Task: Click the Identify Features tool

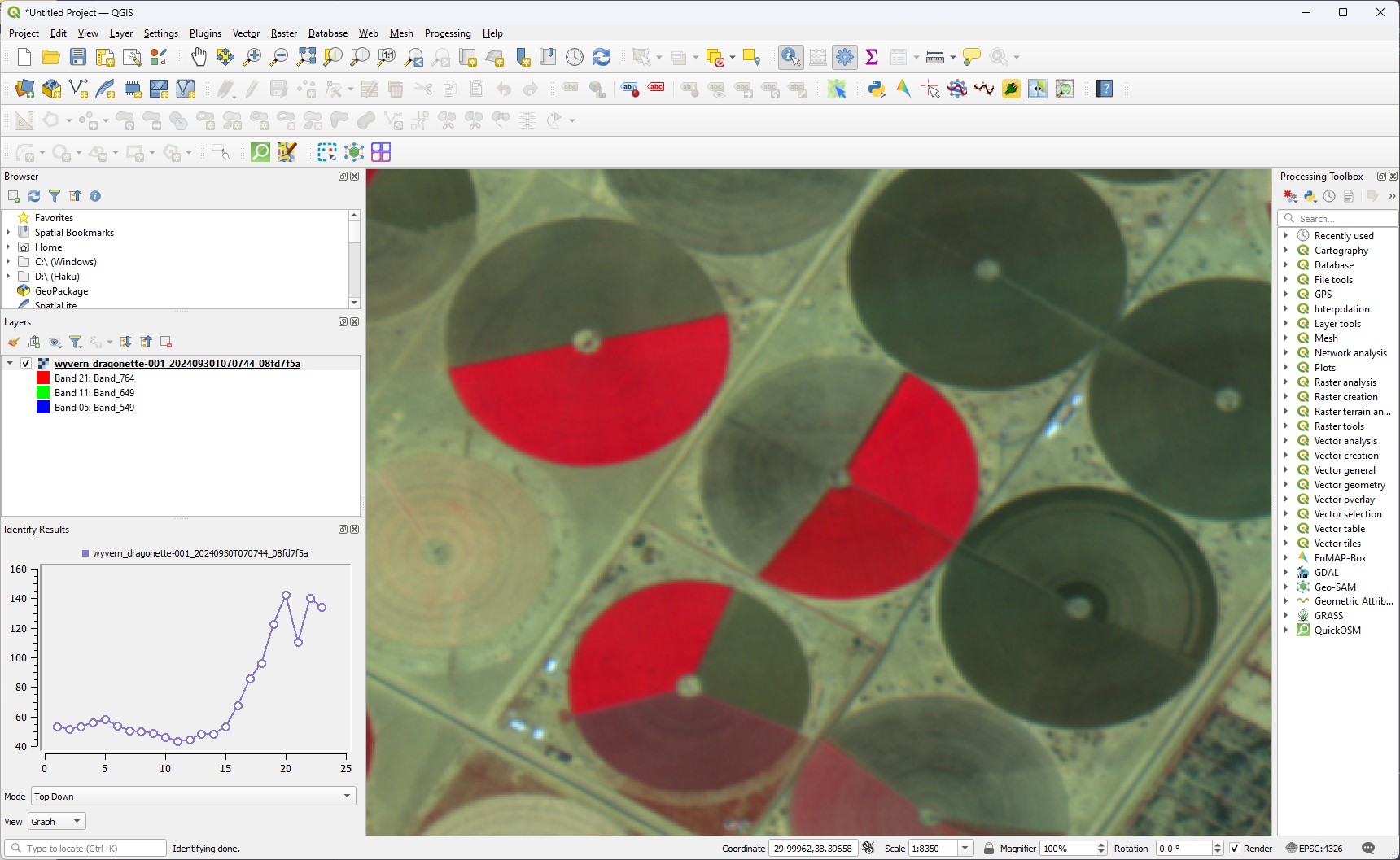Action: pos(790,57)
